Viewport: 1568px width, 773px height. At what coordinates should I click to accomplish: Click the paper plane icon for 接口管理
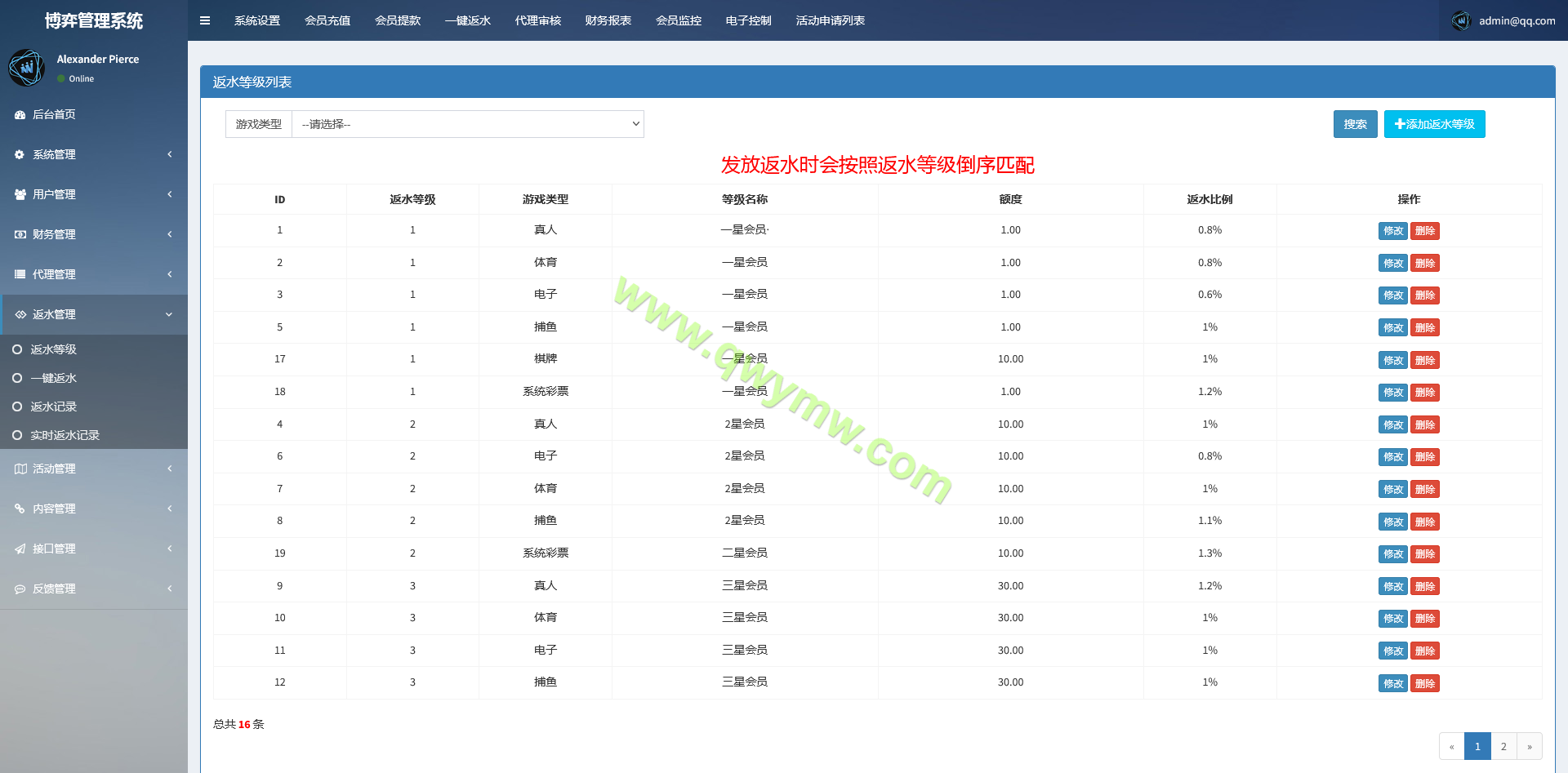tap(20, 549)
